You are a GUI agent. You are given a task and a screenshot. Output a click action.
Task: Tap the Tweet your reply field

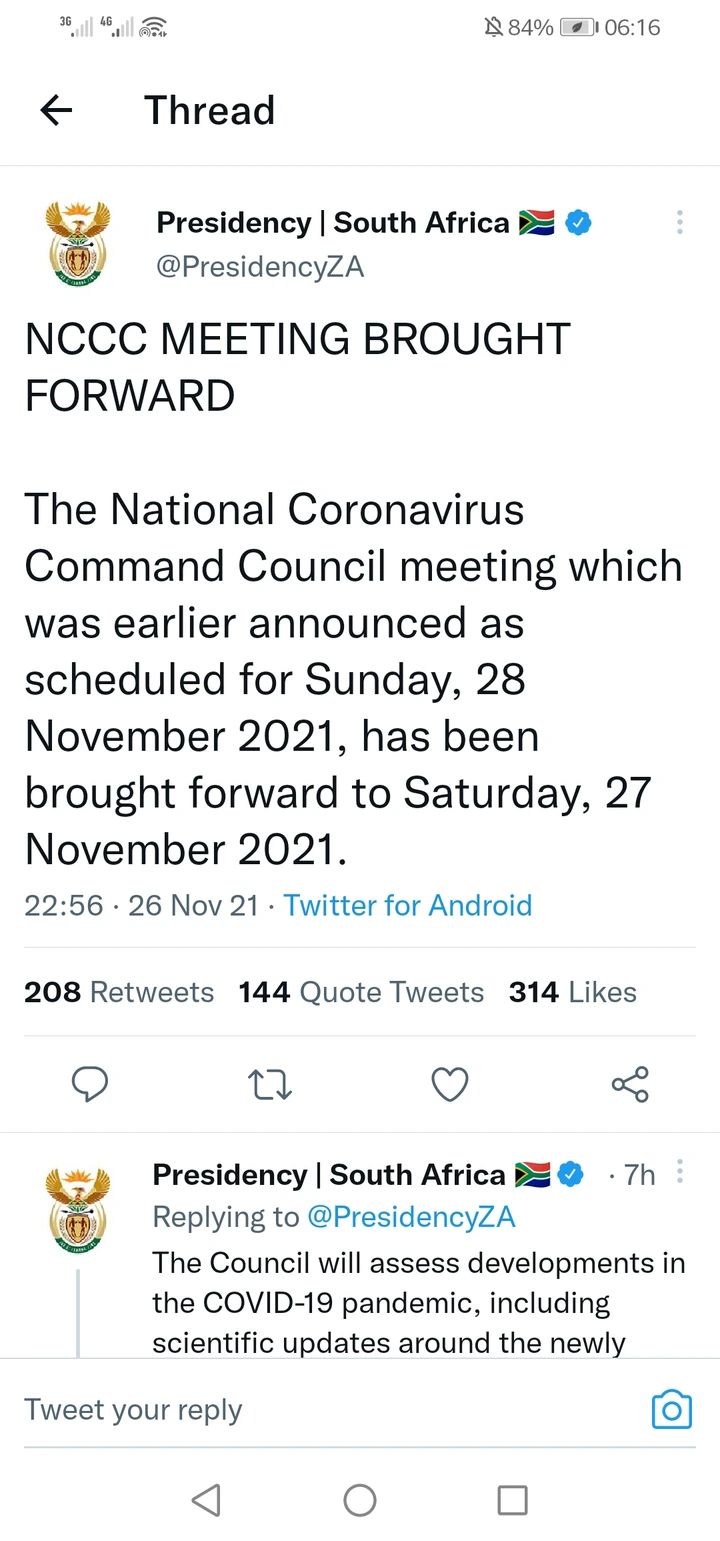330,1409
